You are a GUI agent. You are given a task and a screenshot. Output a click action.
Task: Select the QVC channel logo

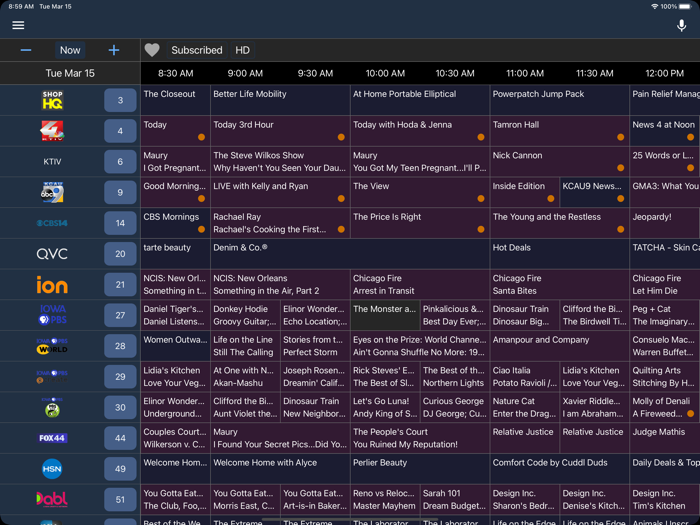point(52,254)
